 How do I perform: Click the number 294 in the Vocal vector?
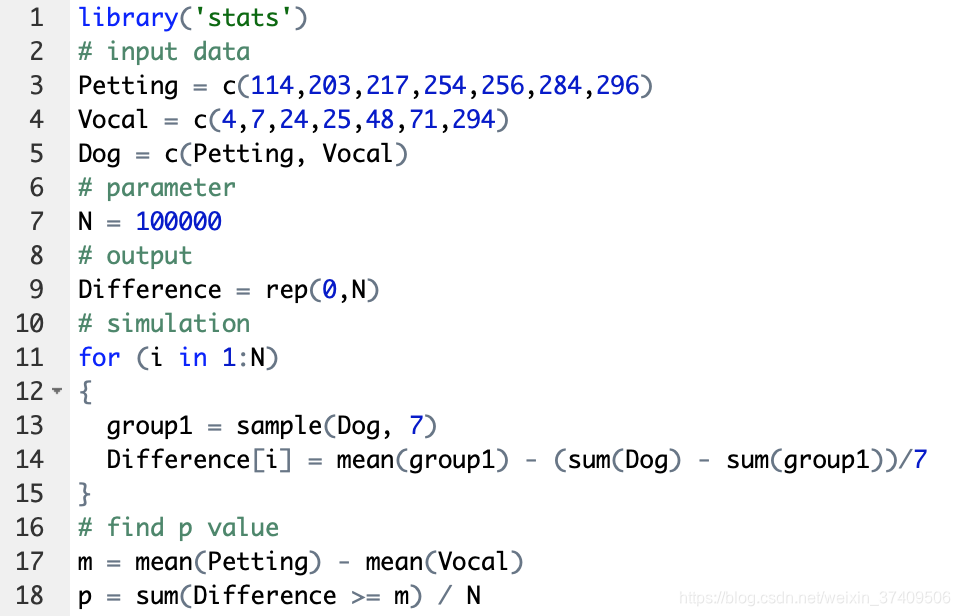pyautogui.click(x=474, y=119)
